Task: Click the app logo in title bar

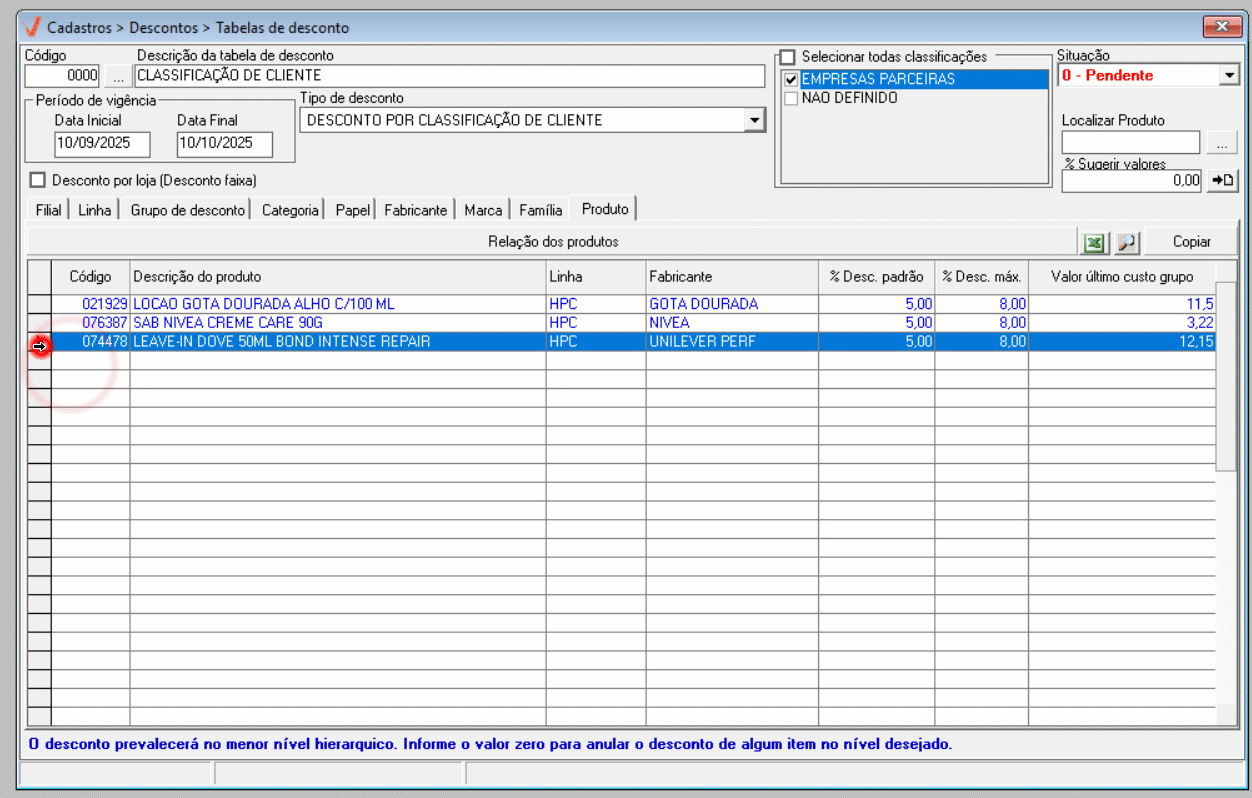Action: (x=31, y=27)
